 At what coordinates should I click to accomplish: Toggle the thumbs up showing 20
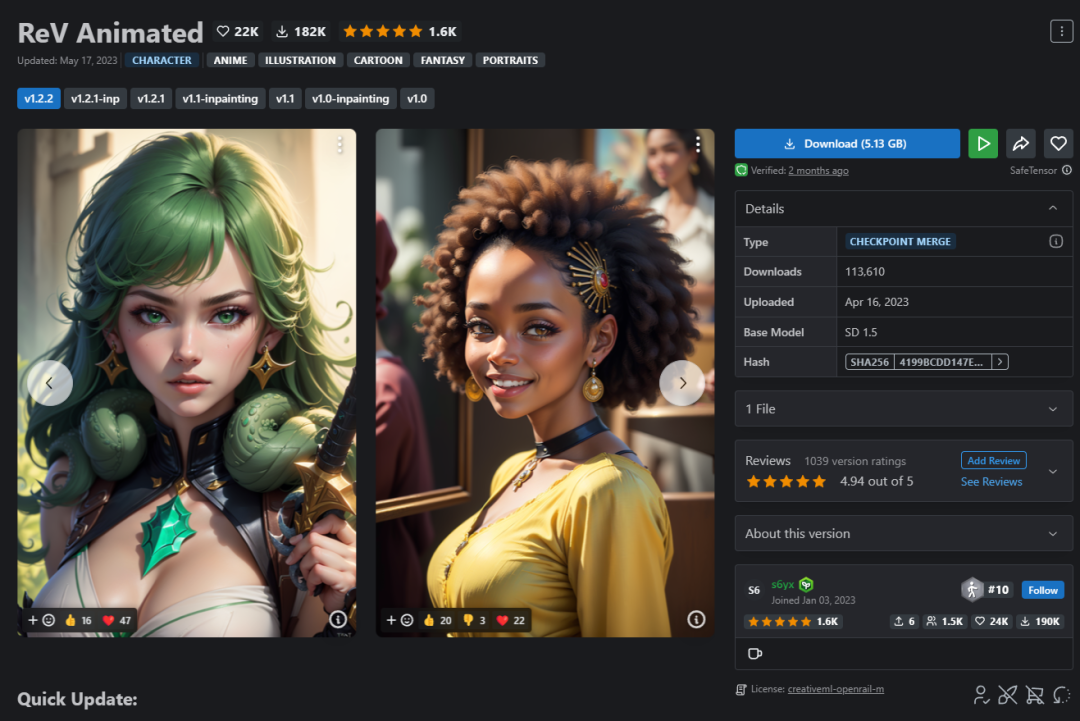437,620
